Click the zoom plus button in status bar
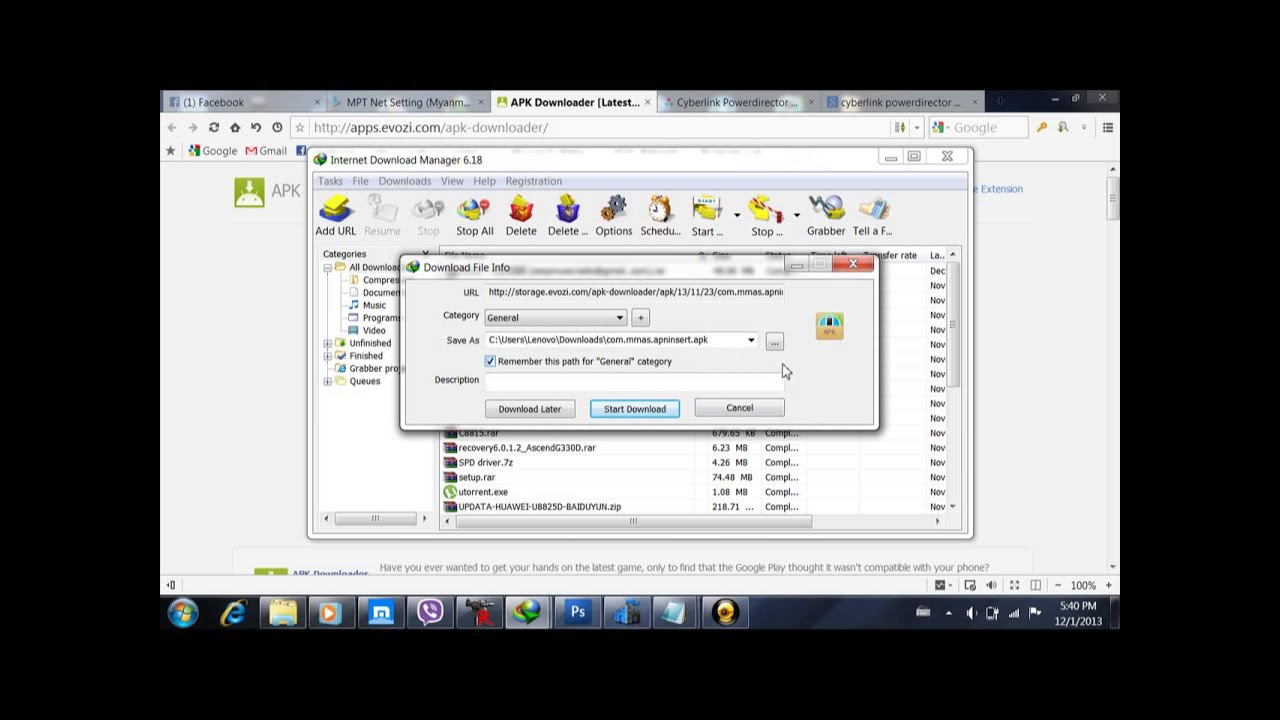 point(1108,585)
